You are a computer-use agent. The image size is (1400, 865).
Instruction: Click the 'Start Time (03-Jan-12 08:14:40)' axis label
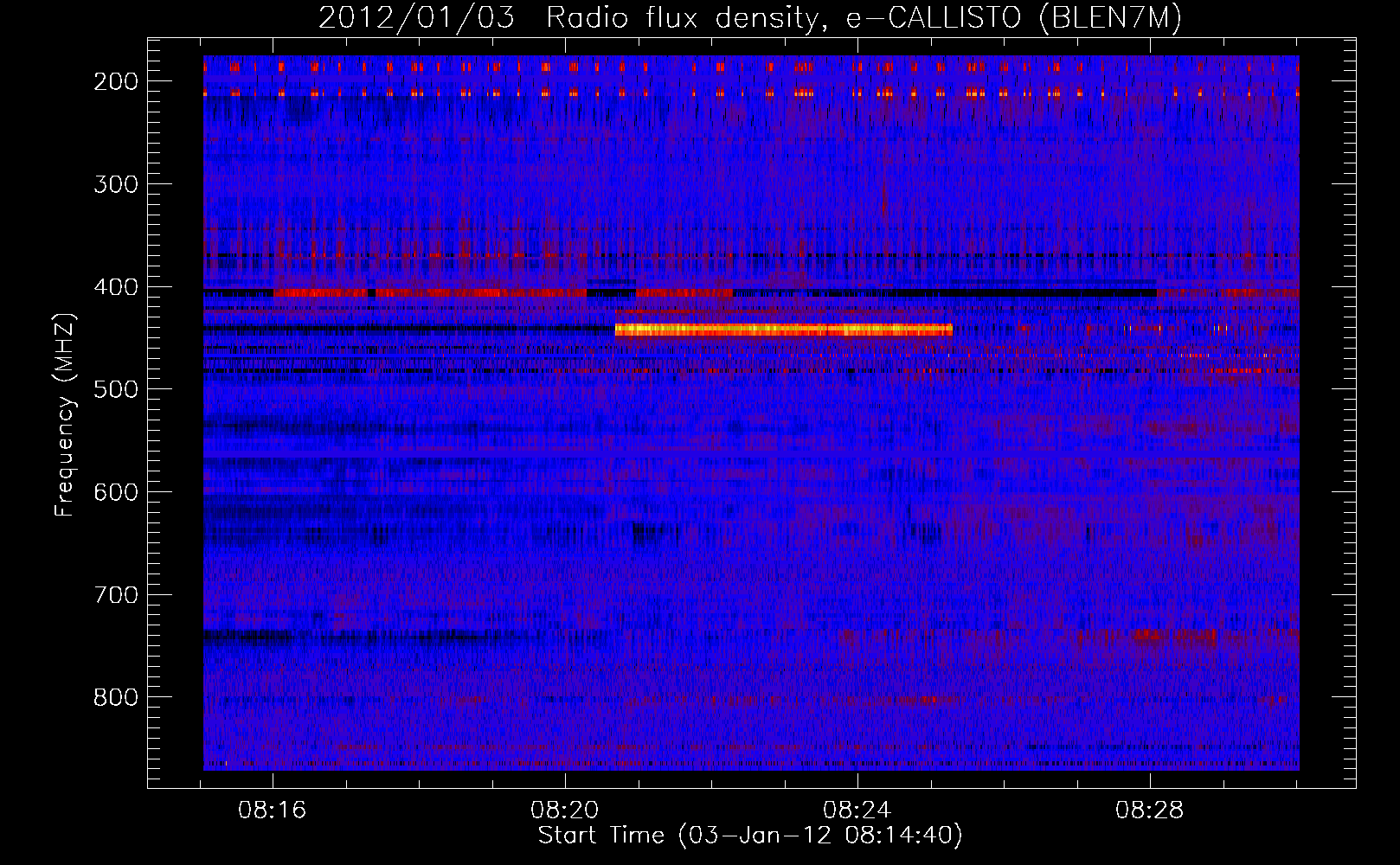750,836
